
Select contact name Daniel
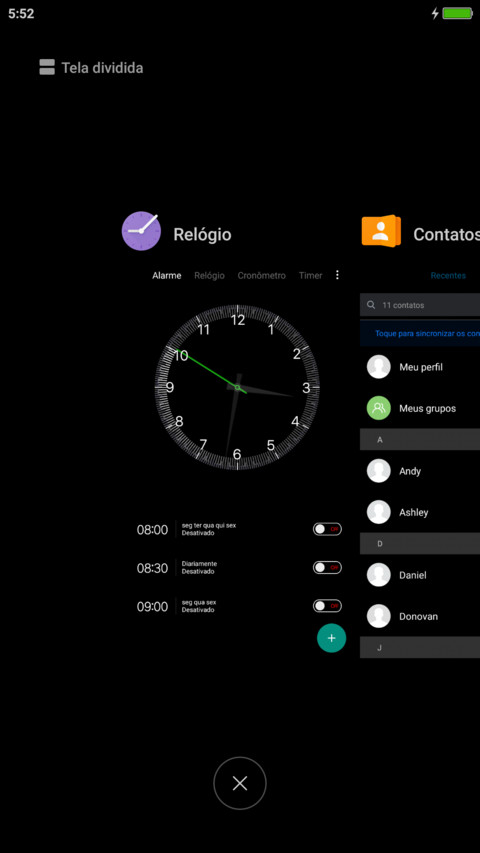[x=413, y=575]
